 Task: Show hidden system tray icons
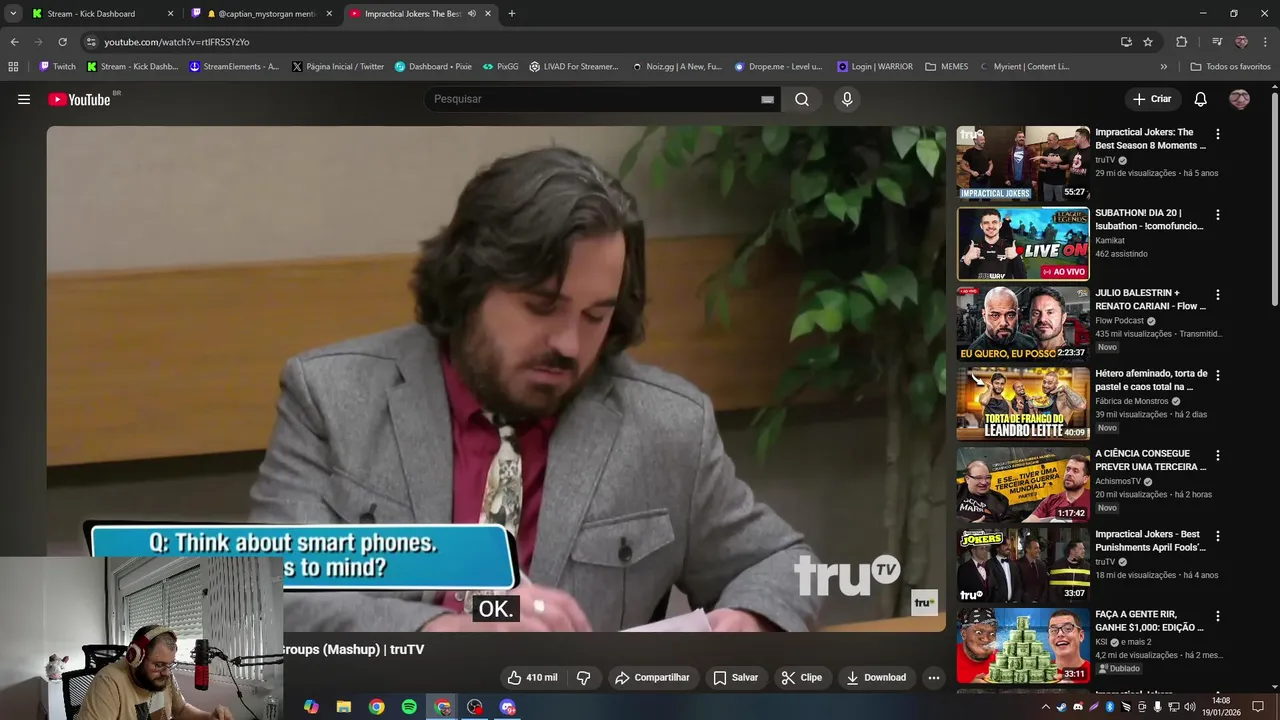[x=1046, y=707]
